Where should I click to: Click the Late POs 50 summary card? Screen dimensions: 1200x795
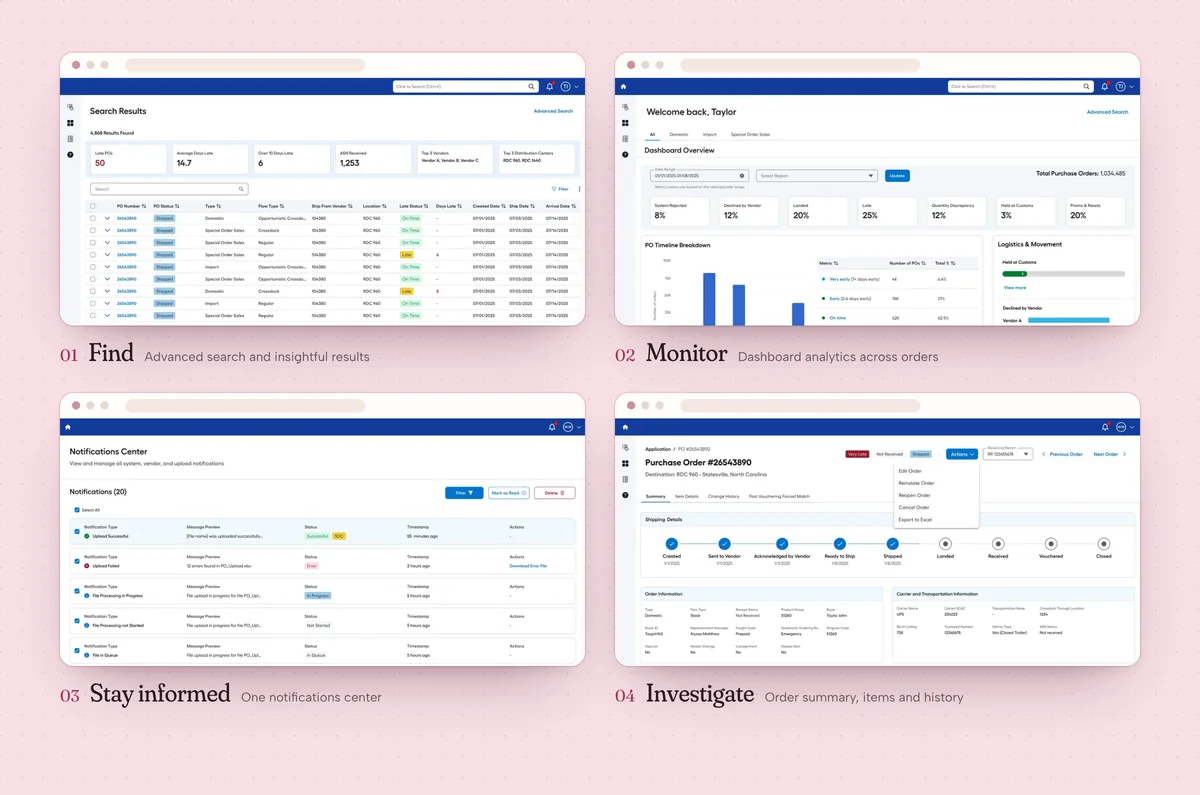[128, 159]
